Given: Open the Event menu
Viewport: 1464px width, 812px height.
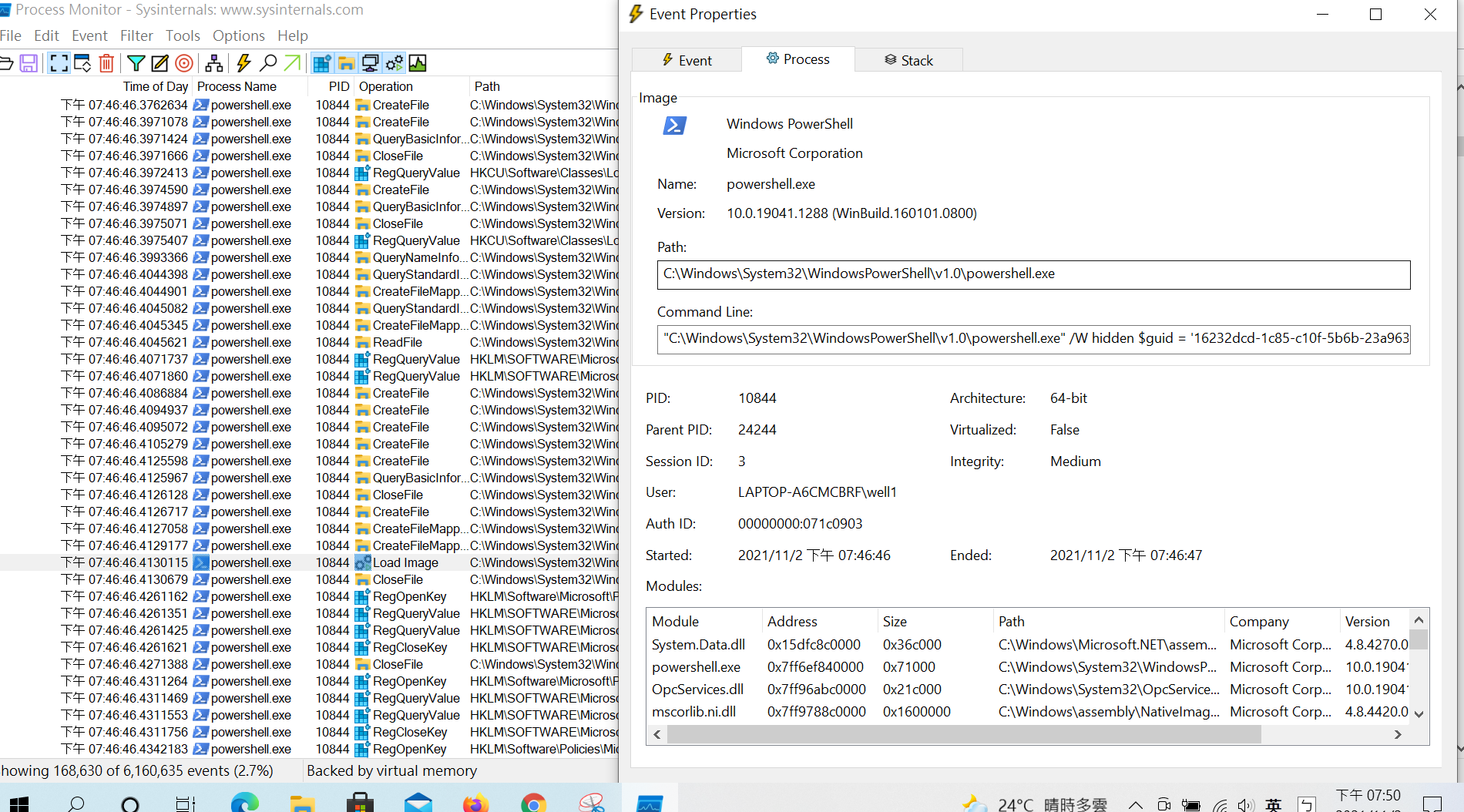Looking at the screenshot, I should click(89, 35).
